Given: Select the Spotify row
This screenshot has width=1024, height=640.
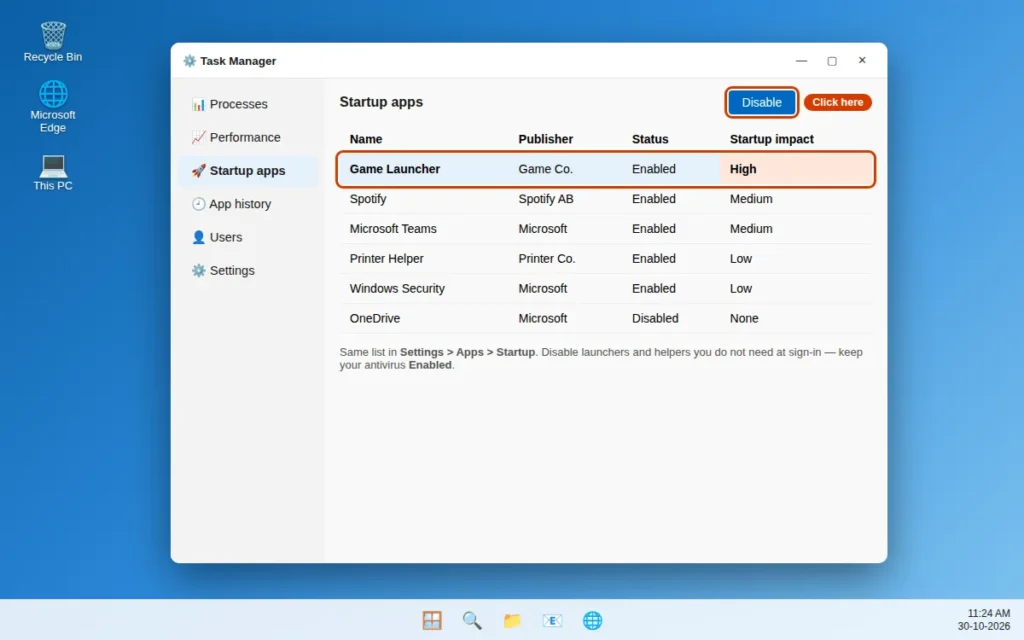Looking at the screenshot, I should click(x=605, y=199).
